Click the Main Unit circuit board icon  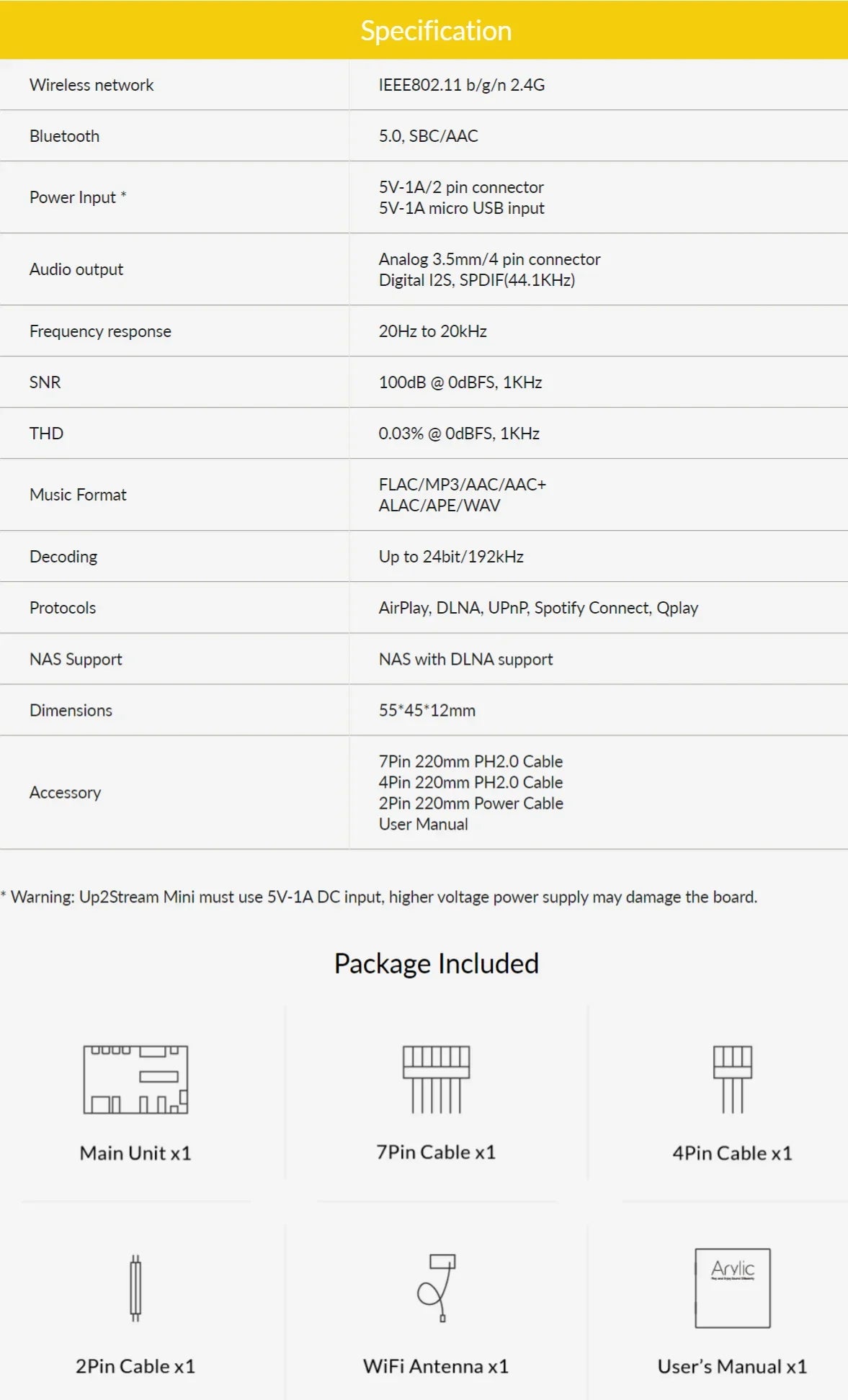(x=135, y=1080)
